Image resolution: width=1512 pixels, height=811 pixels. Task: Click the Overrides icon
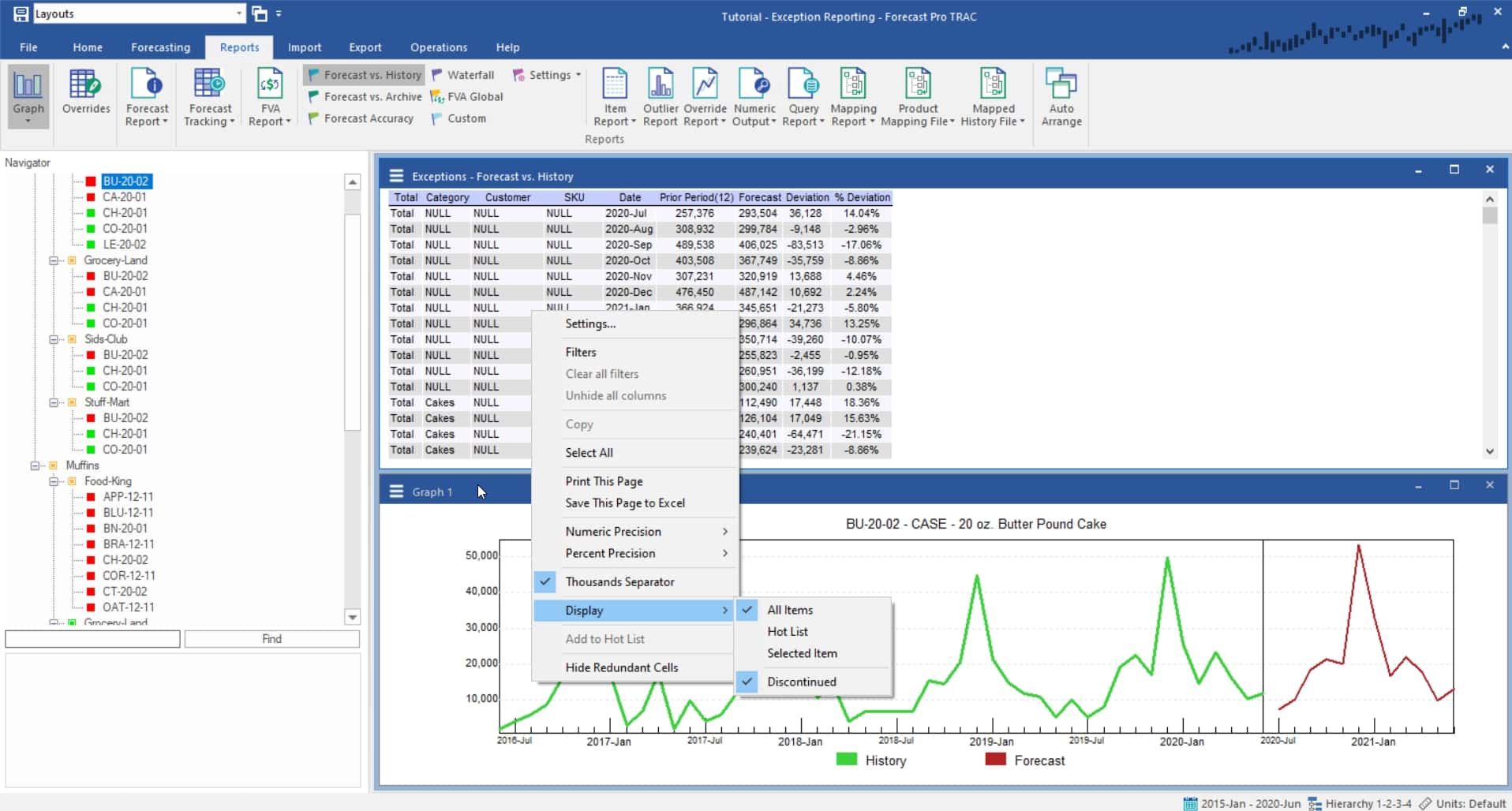pos(85,93)
